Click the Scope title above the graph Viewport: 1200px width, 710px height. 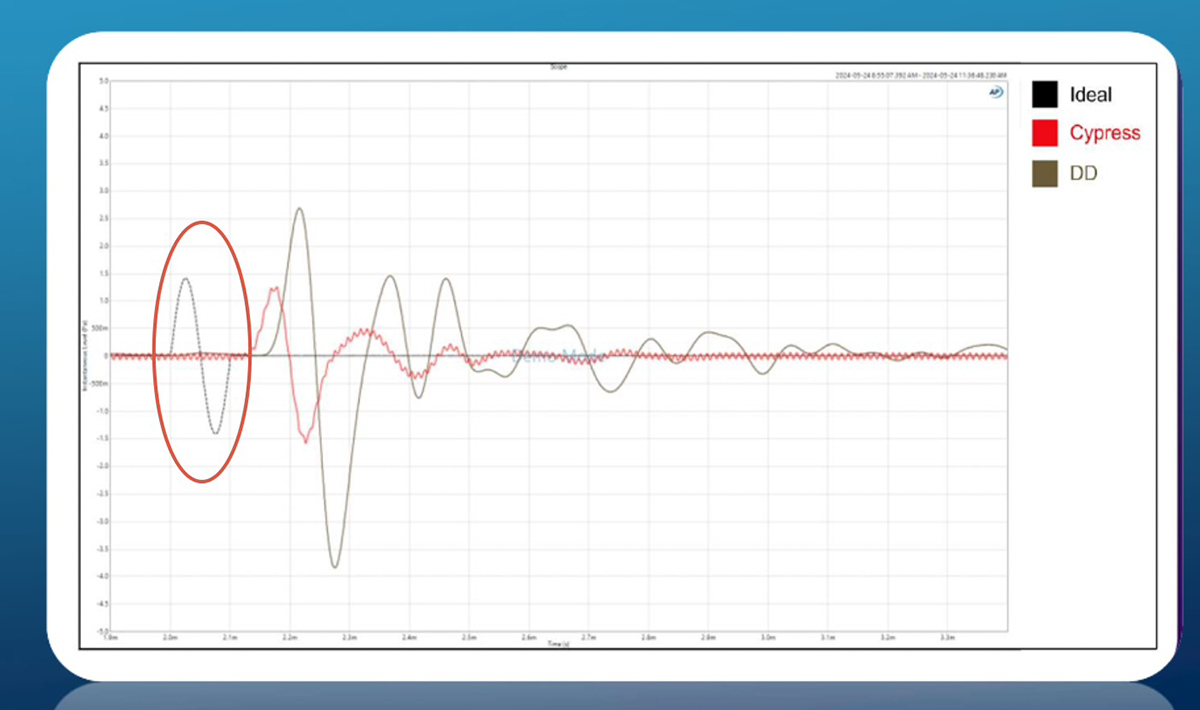click(x=557, y=67)
